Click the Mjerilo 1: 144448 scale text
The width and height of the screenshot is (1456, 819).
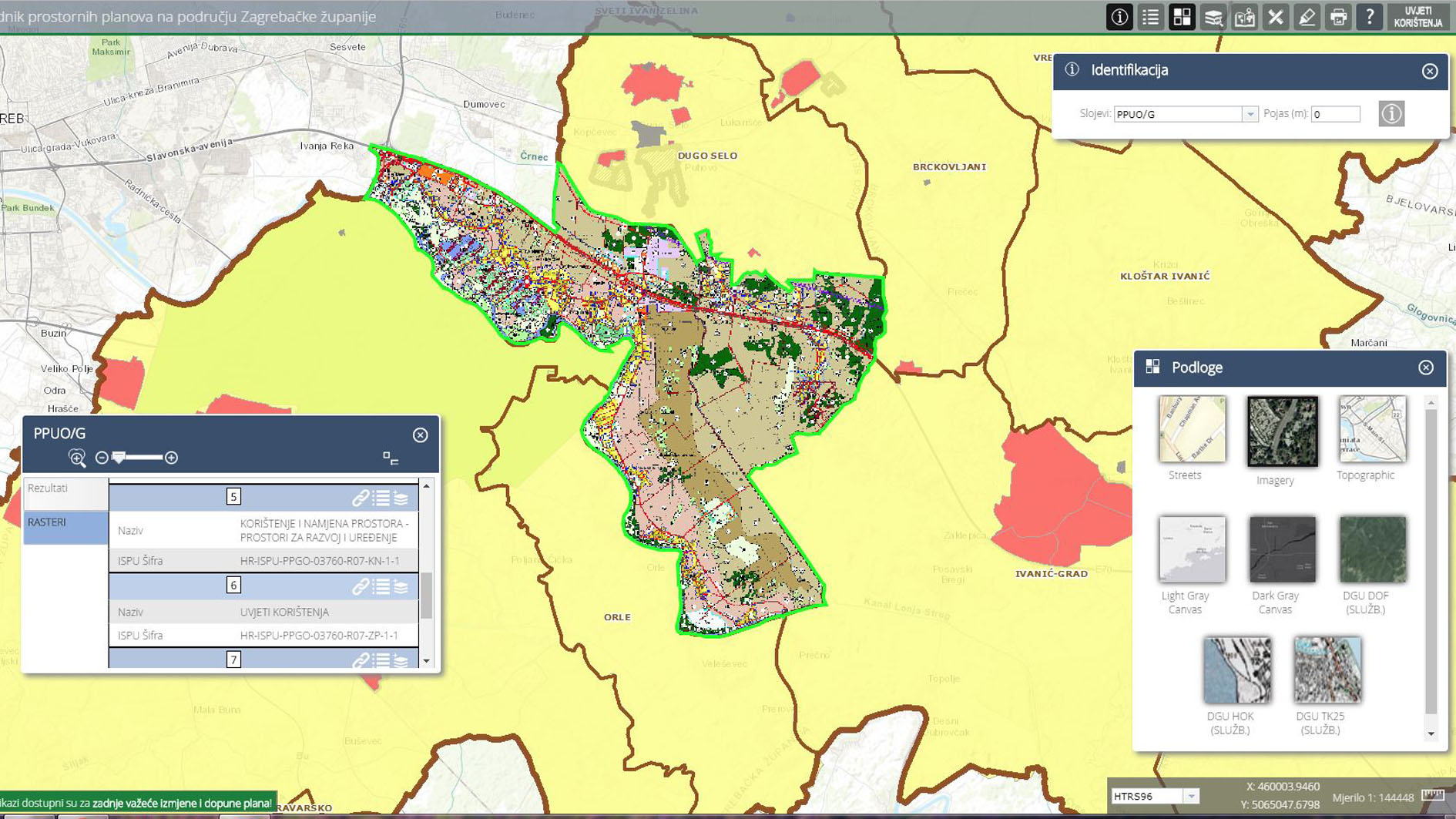1373,797
